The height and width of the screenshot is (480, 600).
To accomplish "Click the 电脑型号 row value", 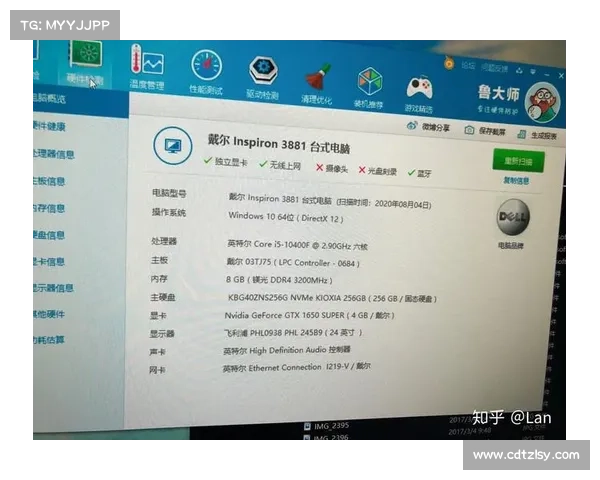I will click(x=330, y=201).
